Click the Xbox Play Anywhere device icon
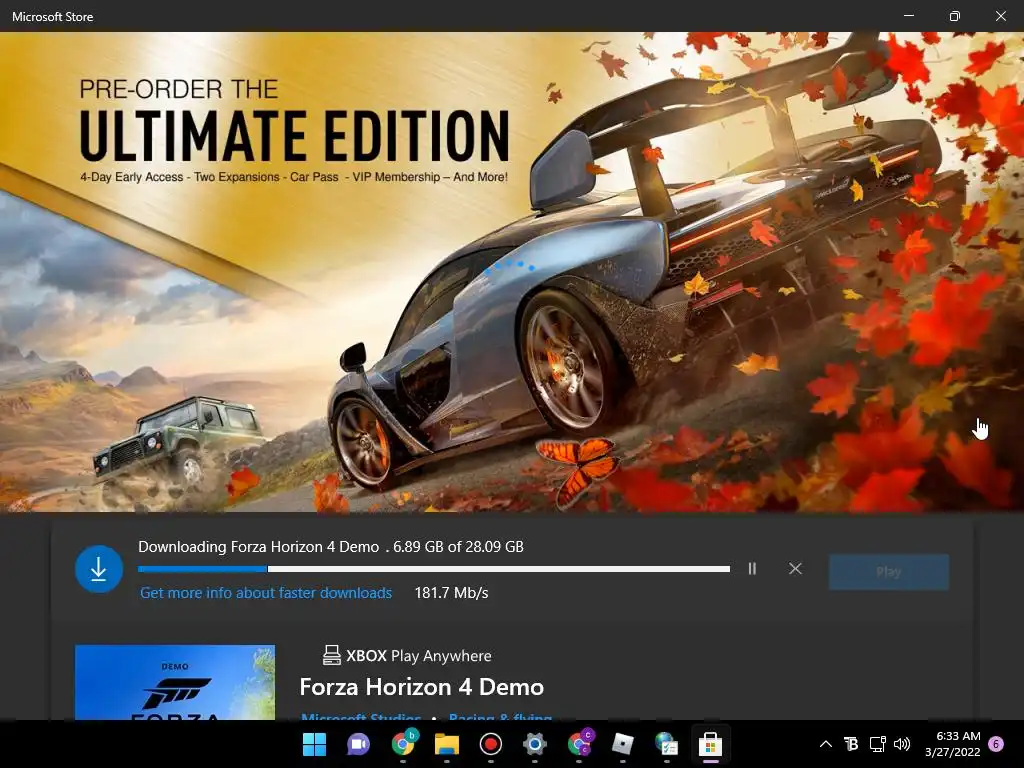 (x=332, y=655)
